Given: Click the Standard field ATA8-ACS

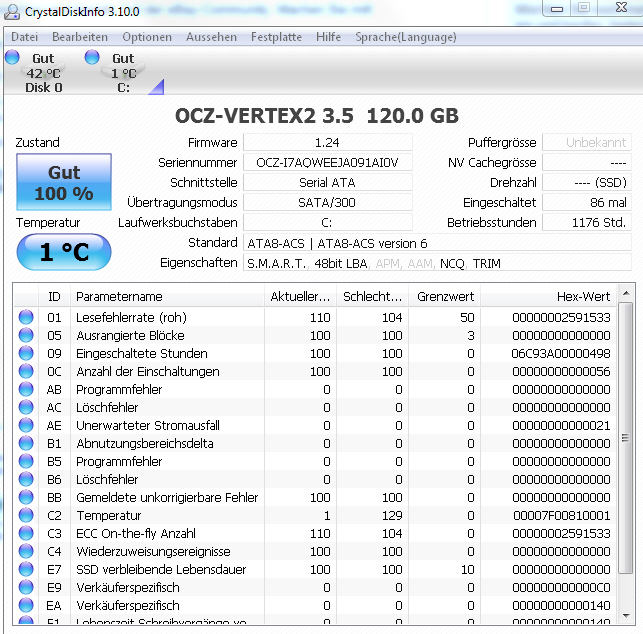Looking at the screenshot, I should [437, 243].
